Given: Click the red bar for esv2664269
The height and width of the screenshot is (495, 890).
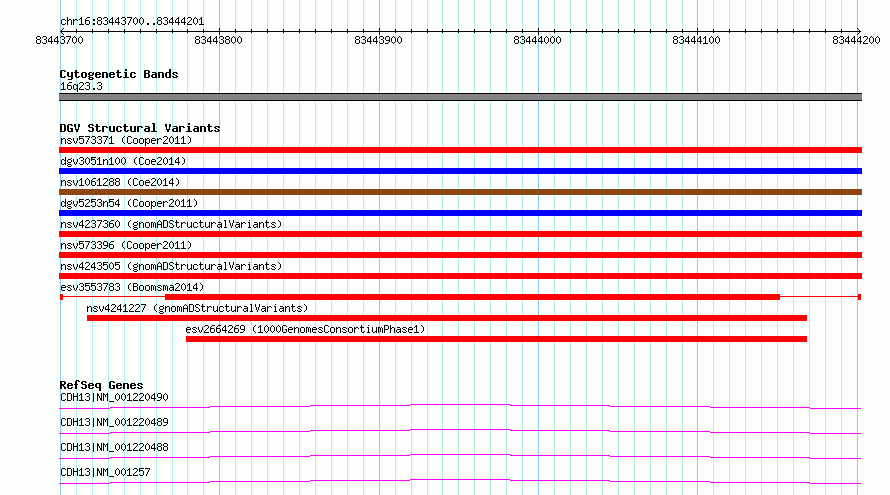Looking at the screenshot, I should [x=496, y=339].
